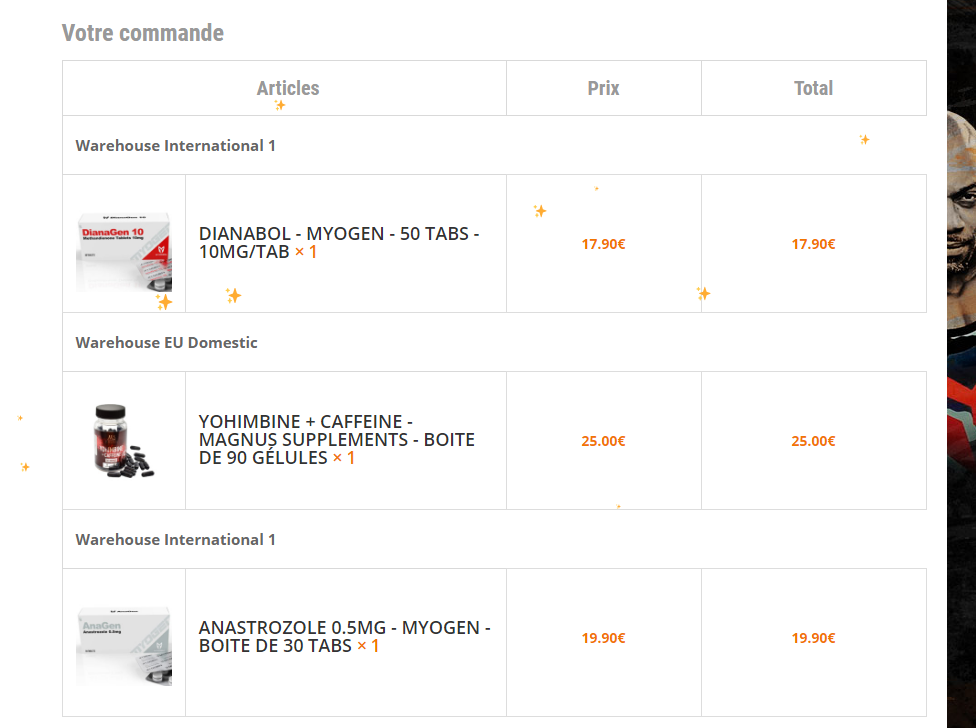This screenshot has width=976, height=728.
Task: Click the Votre commande heading
Action: [143, 33]
